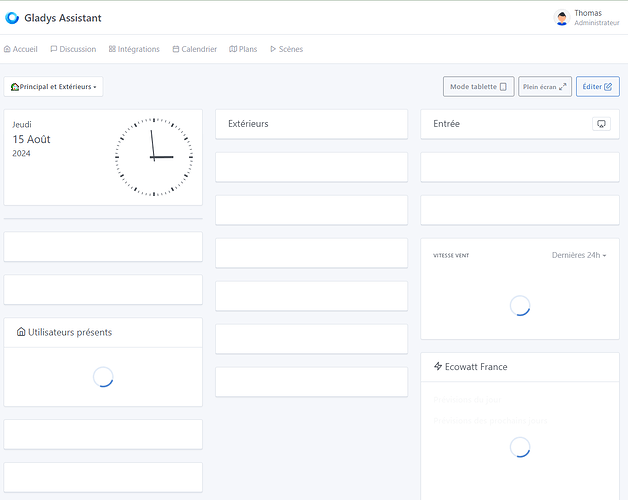Switch to the Calendrier tab
The height and width of the screenshot is (500, 628).
point(194,49)
